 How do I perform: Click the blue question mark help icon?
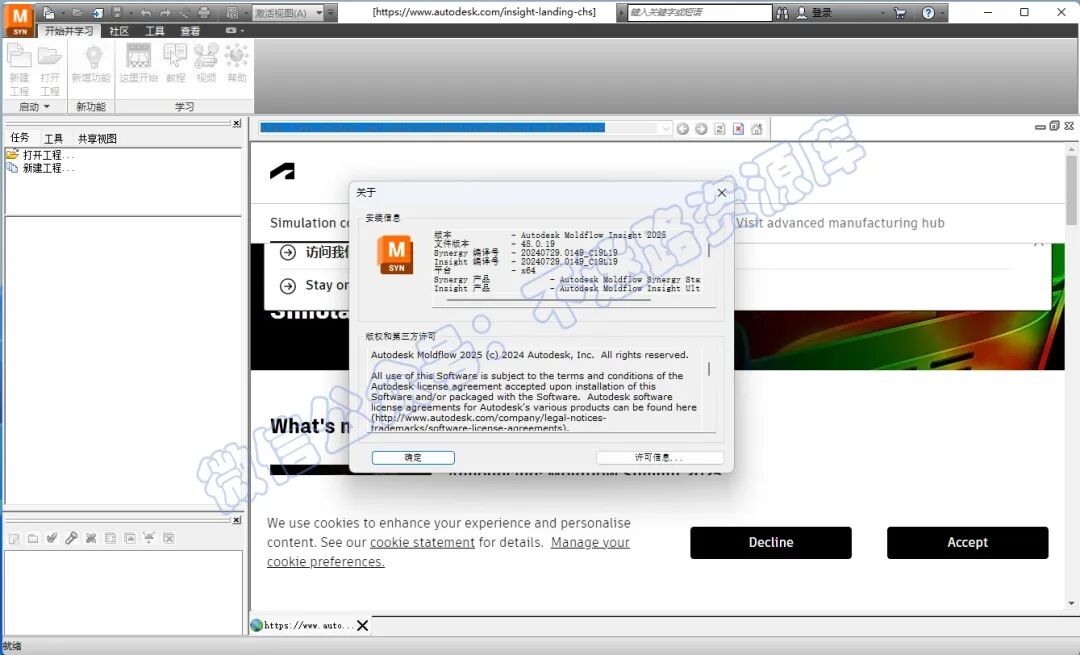(x=928, y=12)
